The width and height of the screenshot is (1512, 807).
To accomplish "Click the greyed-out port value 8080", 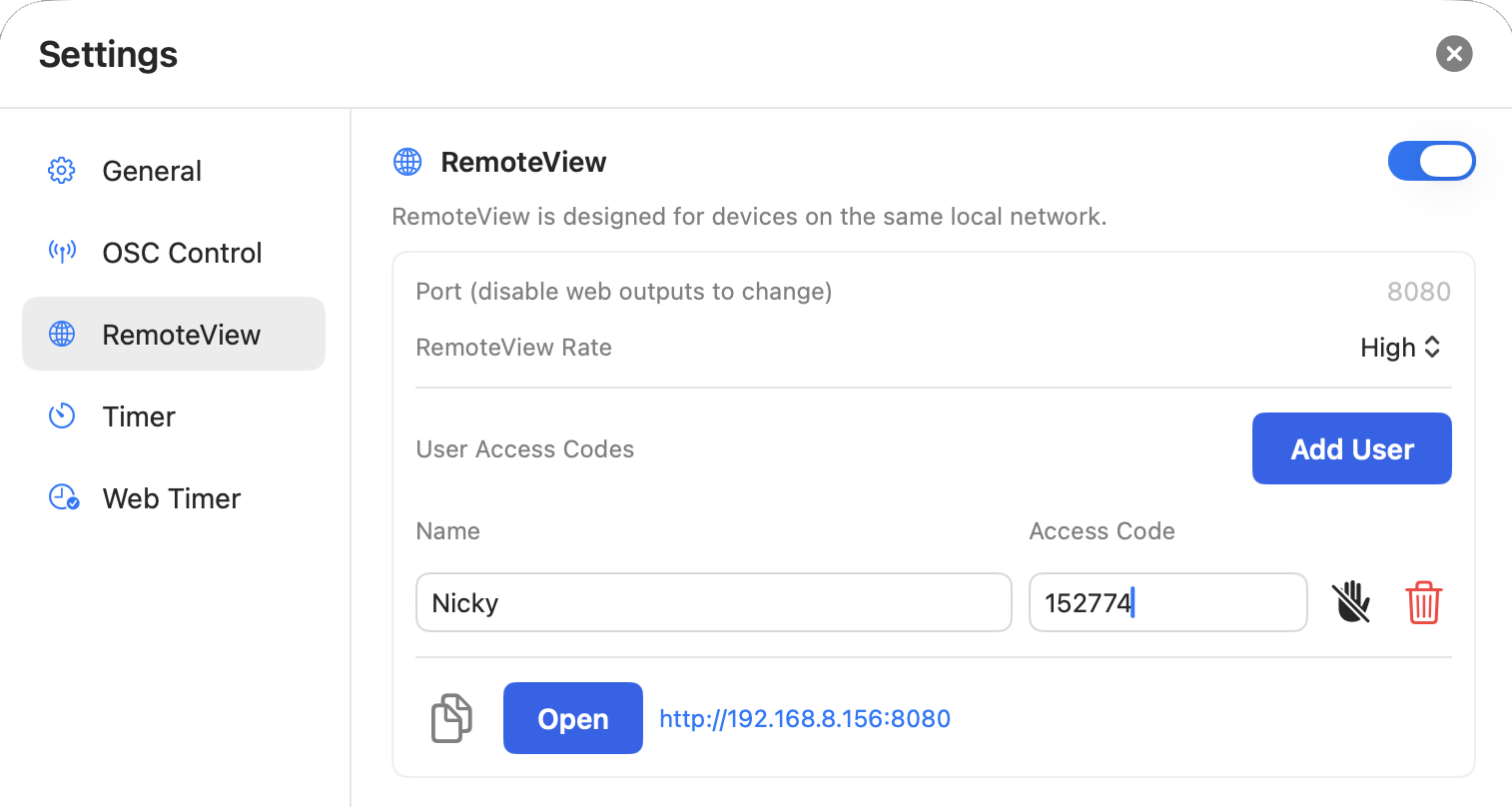I will [x=1419, y=292].
